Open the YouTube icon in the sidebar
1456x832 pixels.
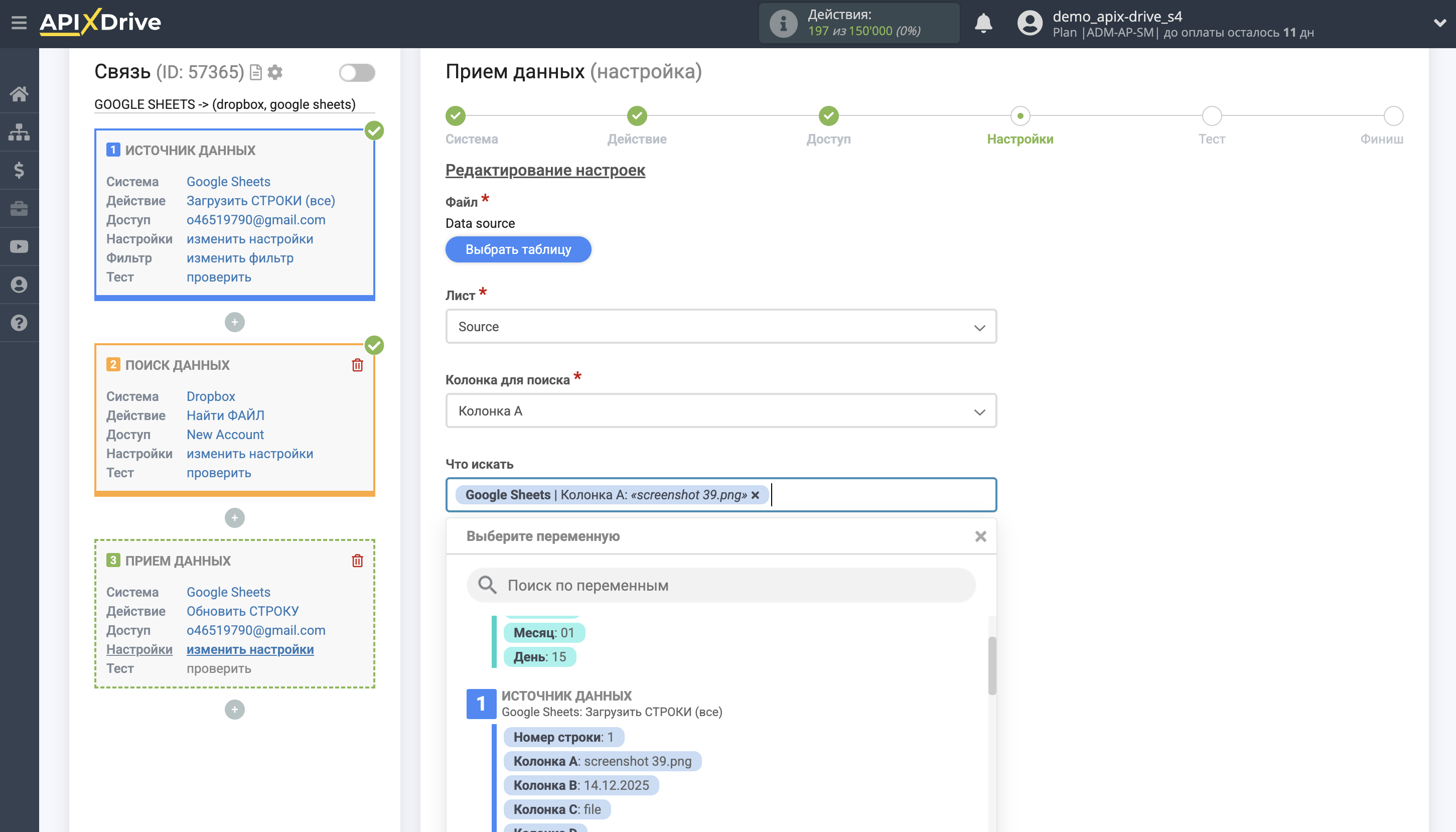tap(19, 246)
